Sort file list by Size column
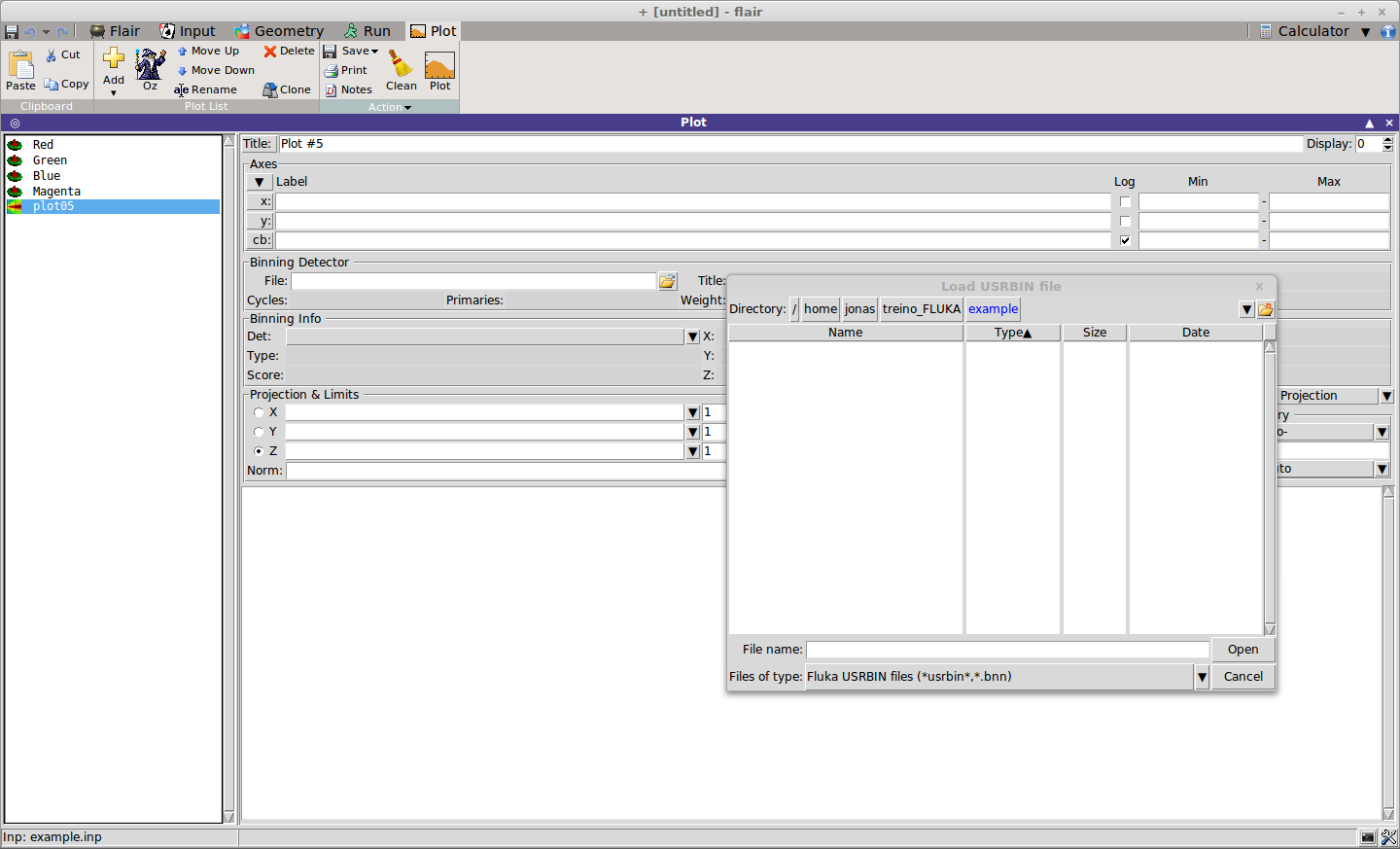The height and width of the screenshot is (849, 1400). point(1095,333)
